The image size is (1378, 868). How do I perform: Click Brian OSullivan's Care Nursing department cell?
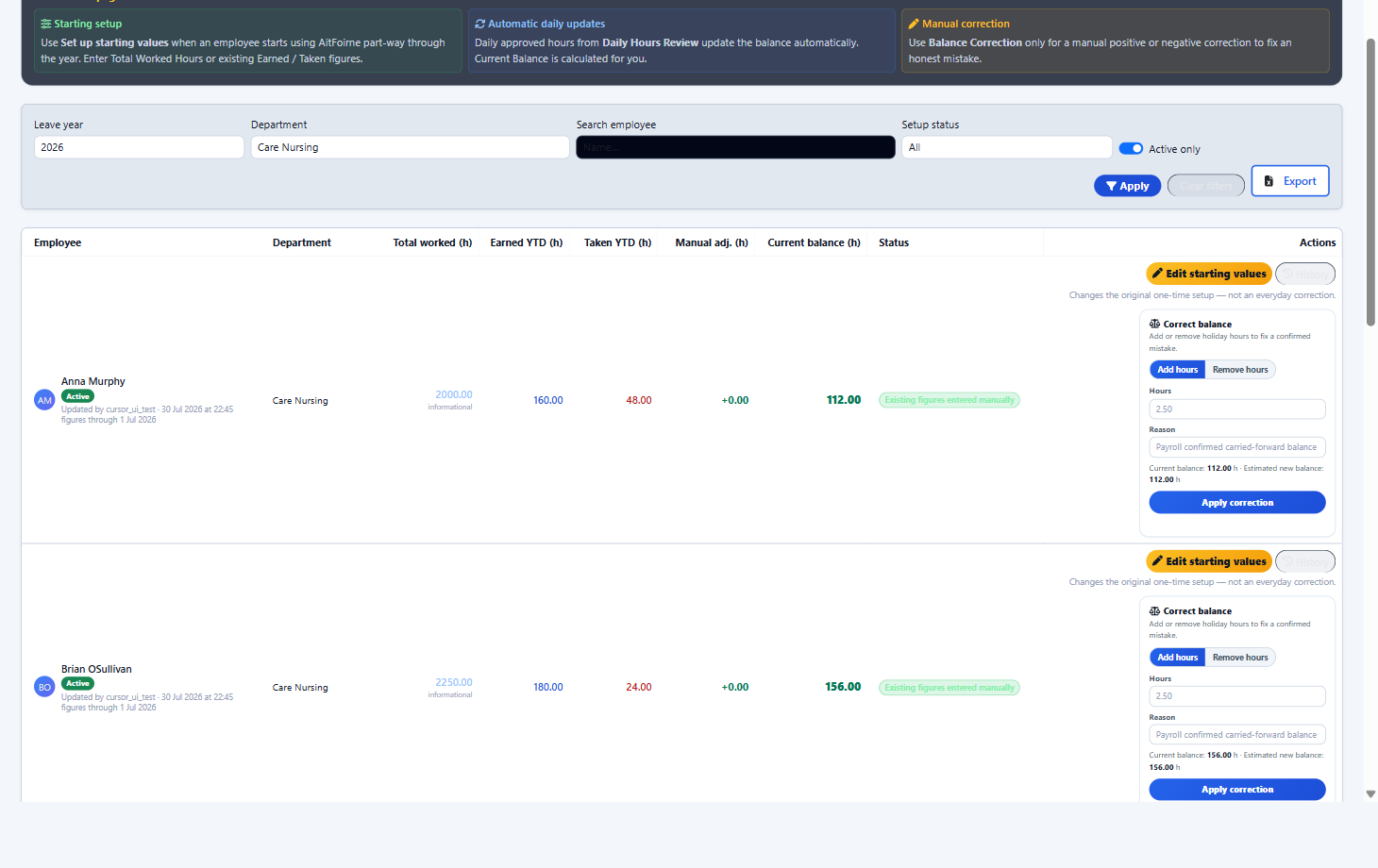tap(300, 688)
